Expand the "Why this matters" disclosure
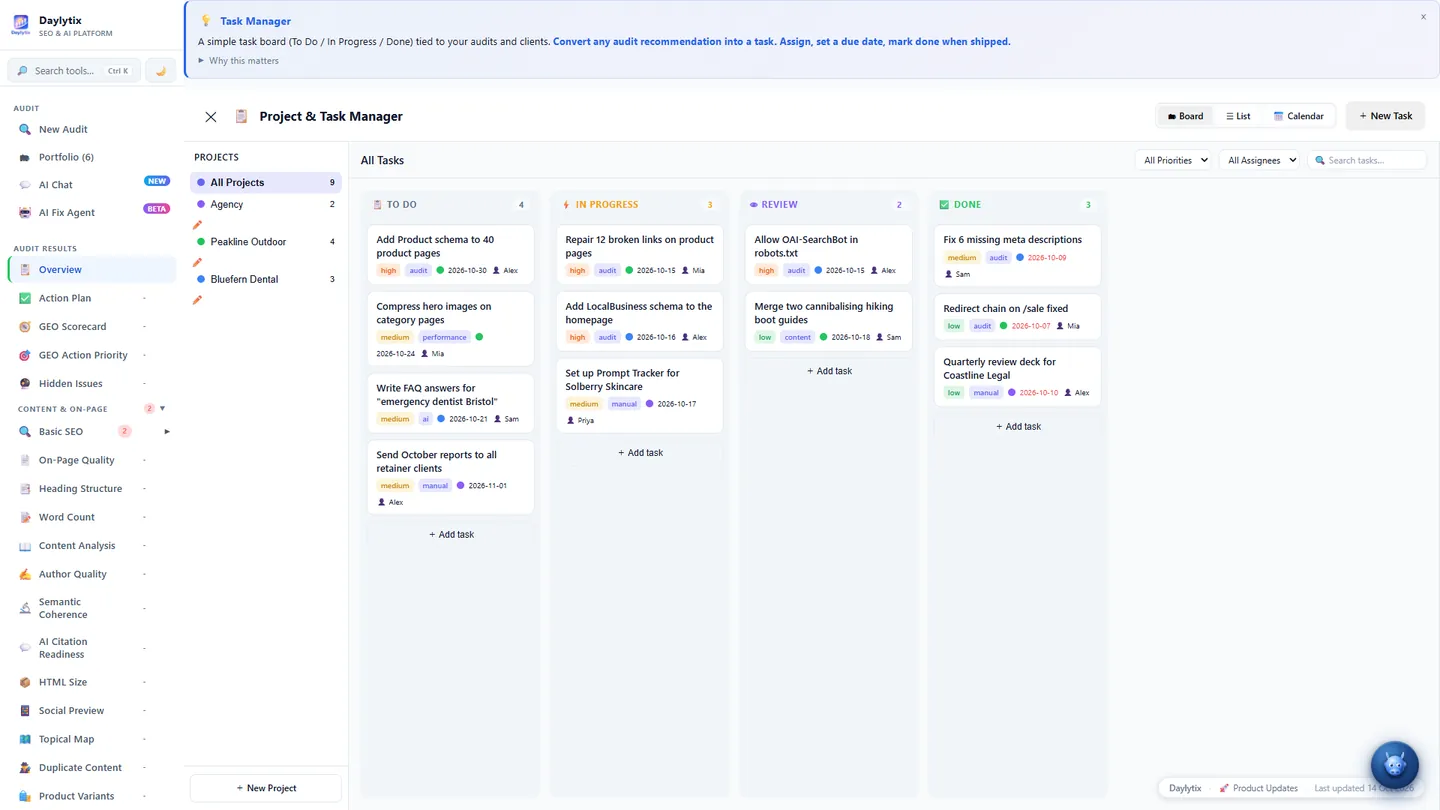The height and width of the screenshot is (810, 1440). 239,61
